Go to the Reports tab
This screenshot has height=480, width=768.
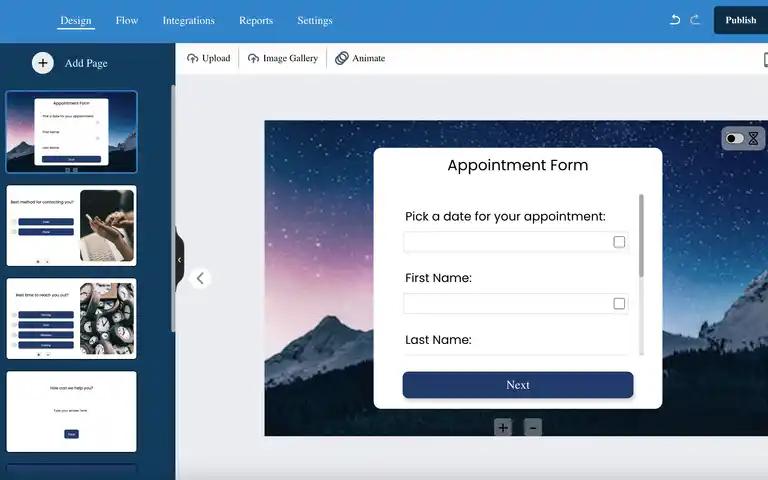(x=256, y=21)
